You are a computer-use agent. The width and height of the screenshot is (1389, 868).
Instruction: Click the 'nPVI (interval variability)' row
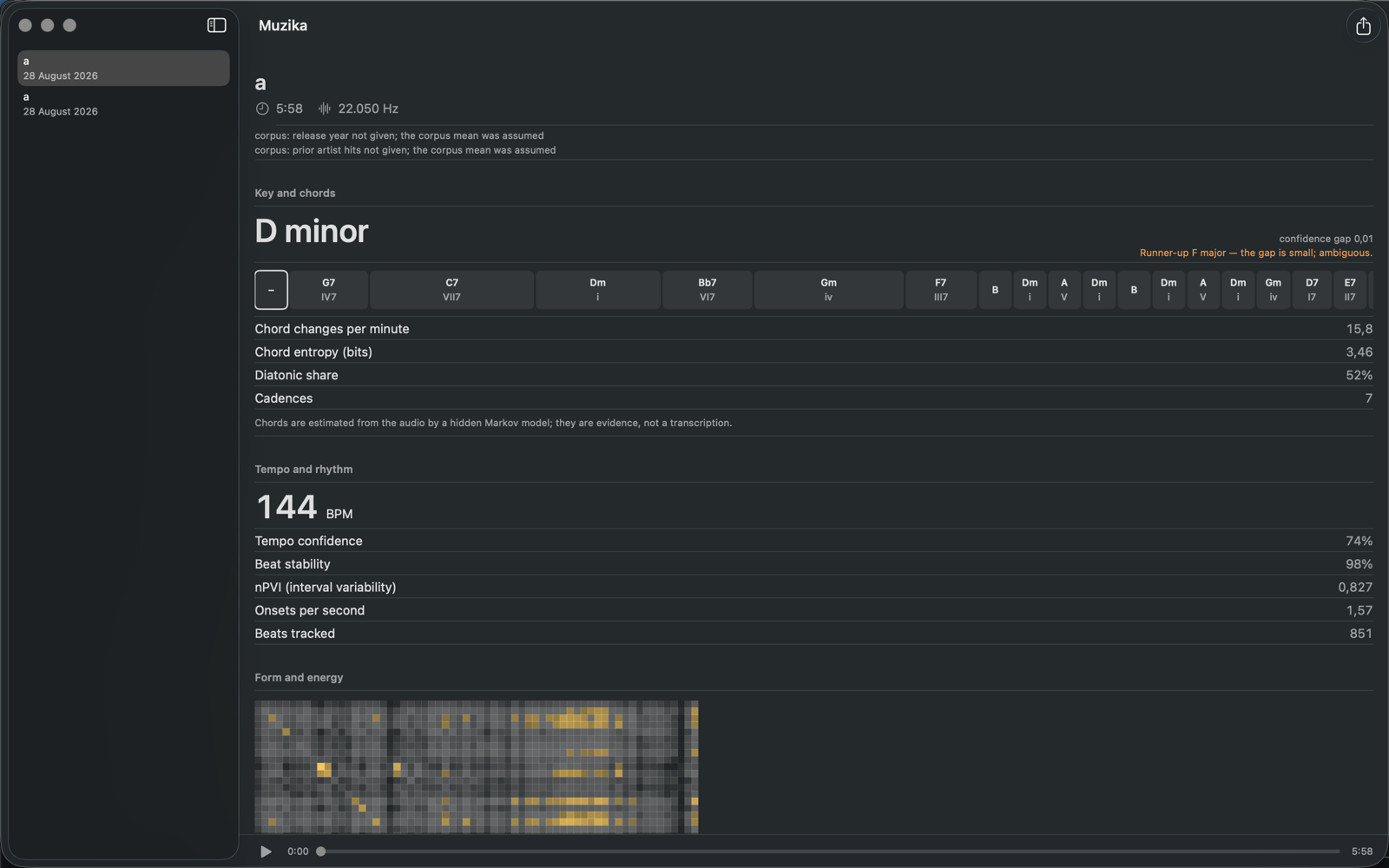[x=813, y=588]
